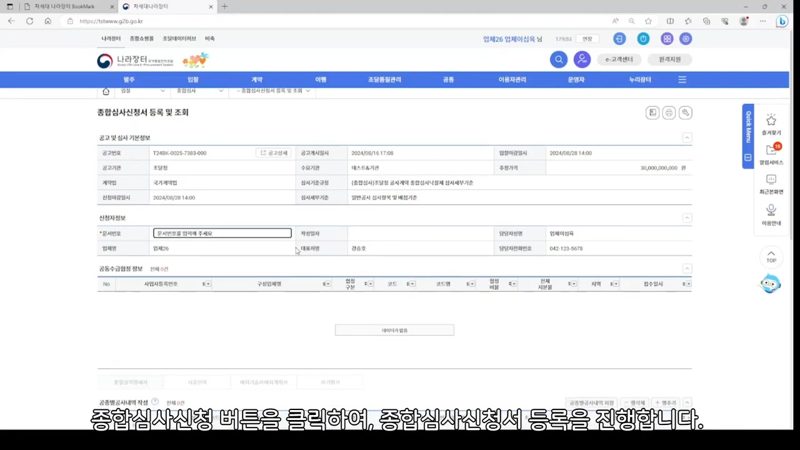Viewport: 800px width, 450px height.
Task: Click 행추가 button
Action: coord(666,403)
